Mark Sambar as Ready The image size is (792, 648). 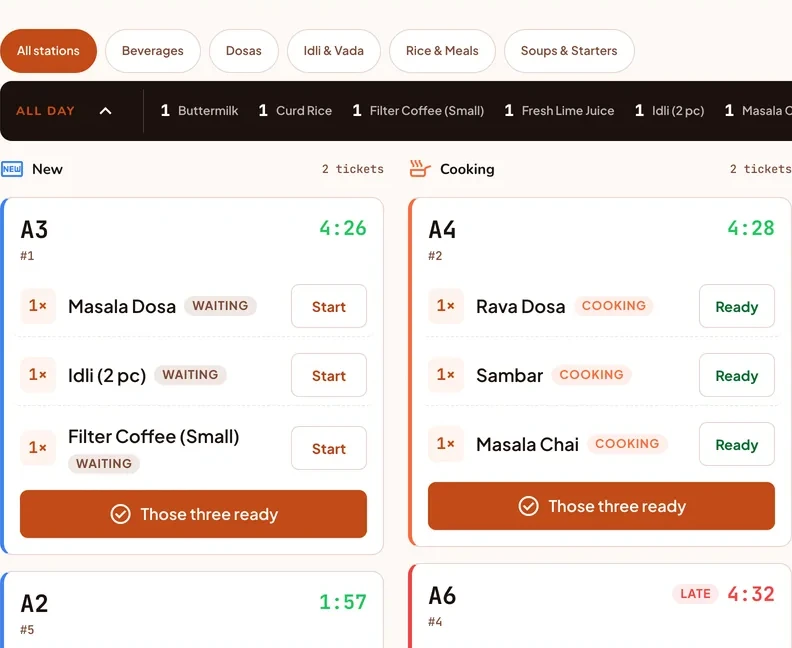736,375
